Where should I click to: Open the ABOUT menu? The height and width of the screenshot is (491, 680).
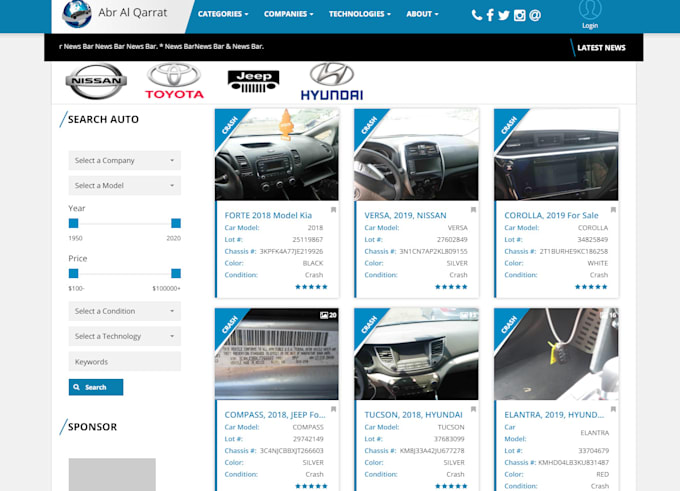click(x=422, y=14)
